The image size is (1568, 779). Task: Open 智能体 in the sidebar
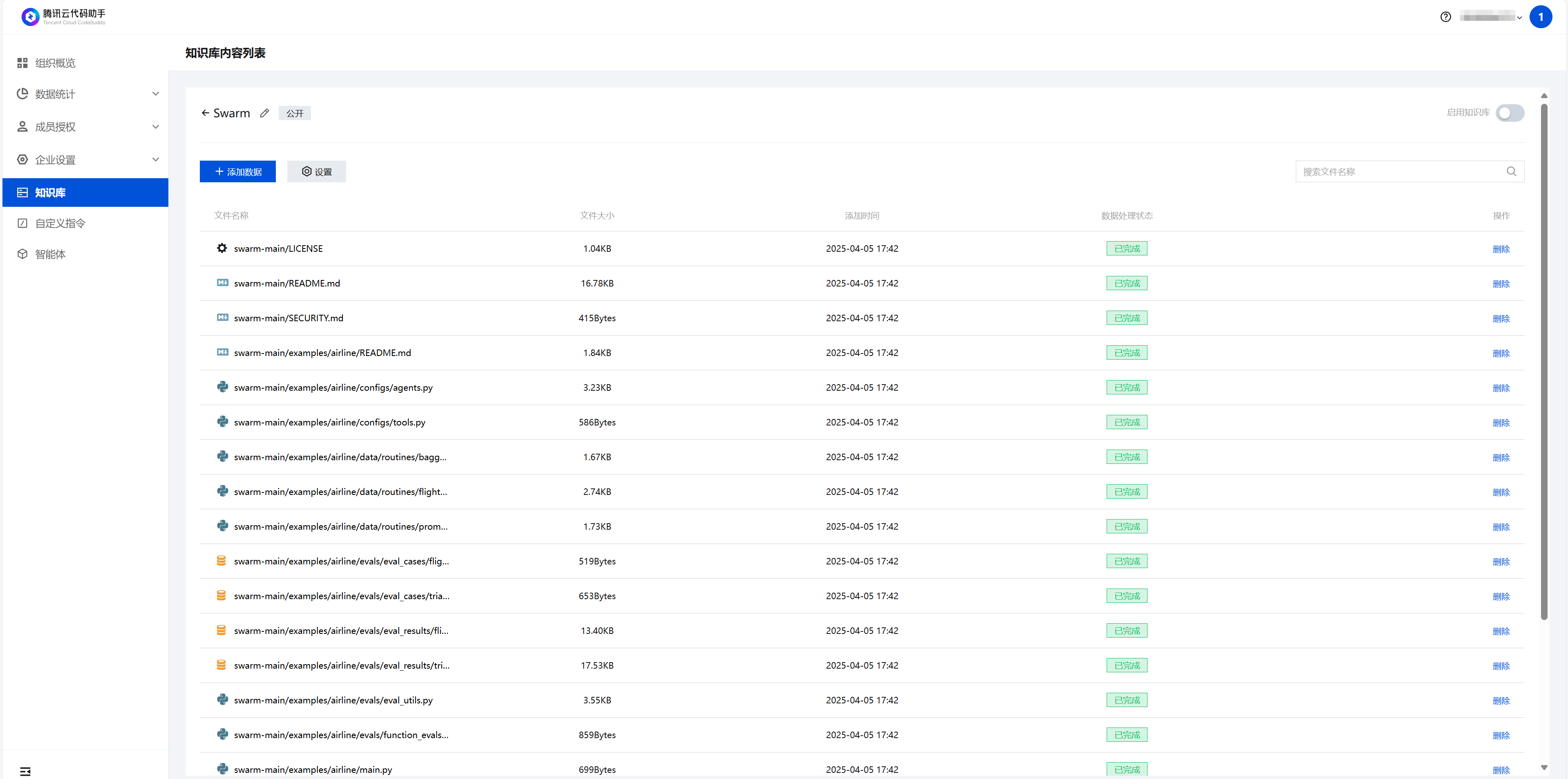[x=50, y=254]
